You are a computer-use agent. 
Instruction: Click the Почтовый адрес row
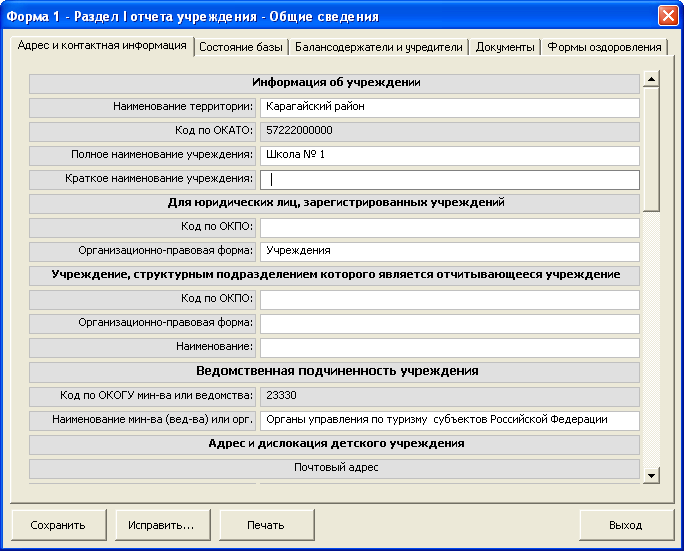(x=335, y=469)
